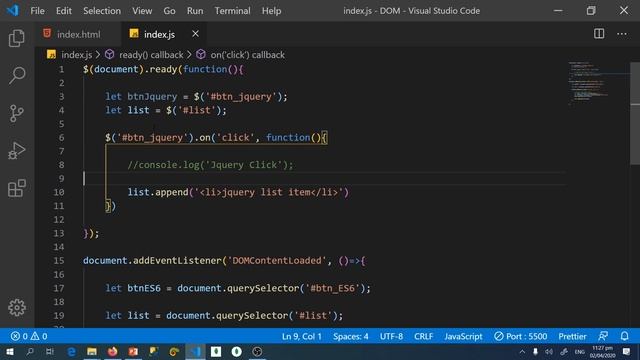Open the Manage gear menu
Image resolution: width=640 pixels, height=360 pixels.
[17, 307]
